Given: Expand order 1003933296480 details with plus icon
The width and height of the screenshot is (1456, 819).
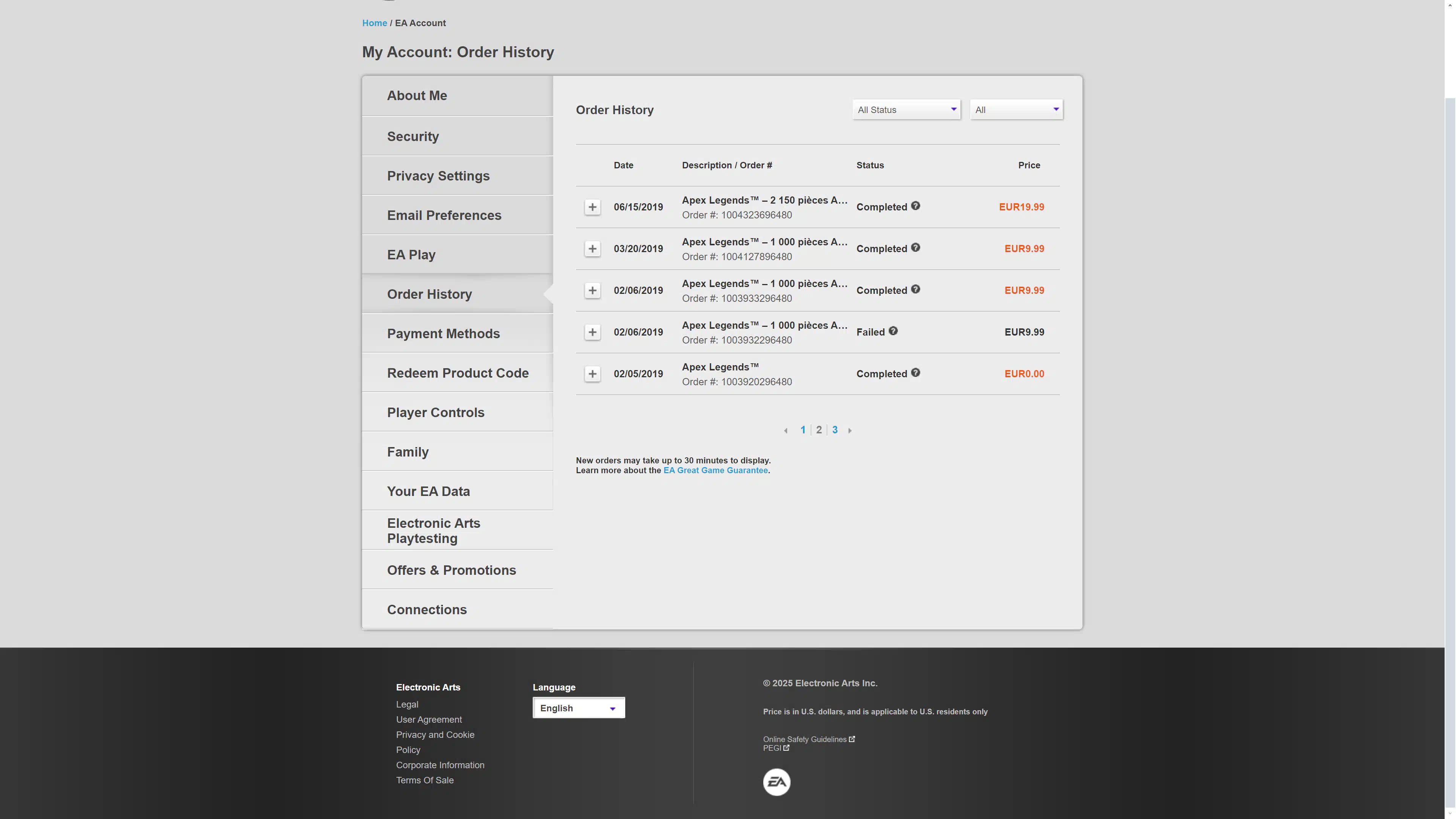Looking at the screenshot, I should tap(592, 290).
